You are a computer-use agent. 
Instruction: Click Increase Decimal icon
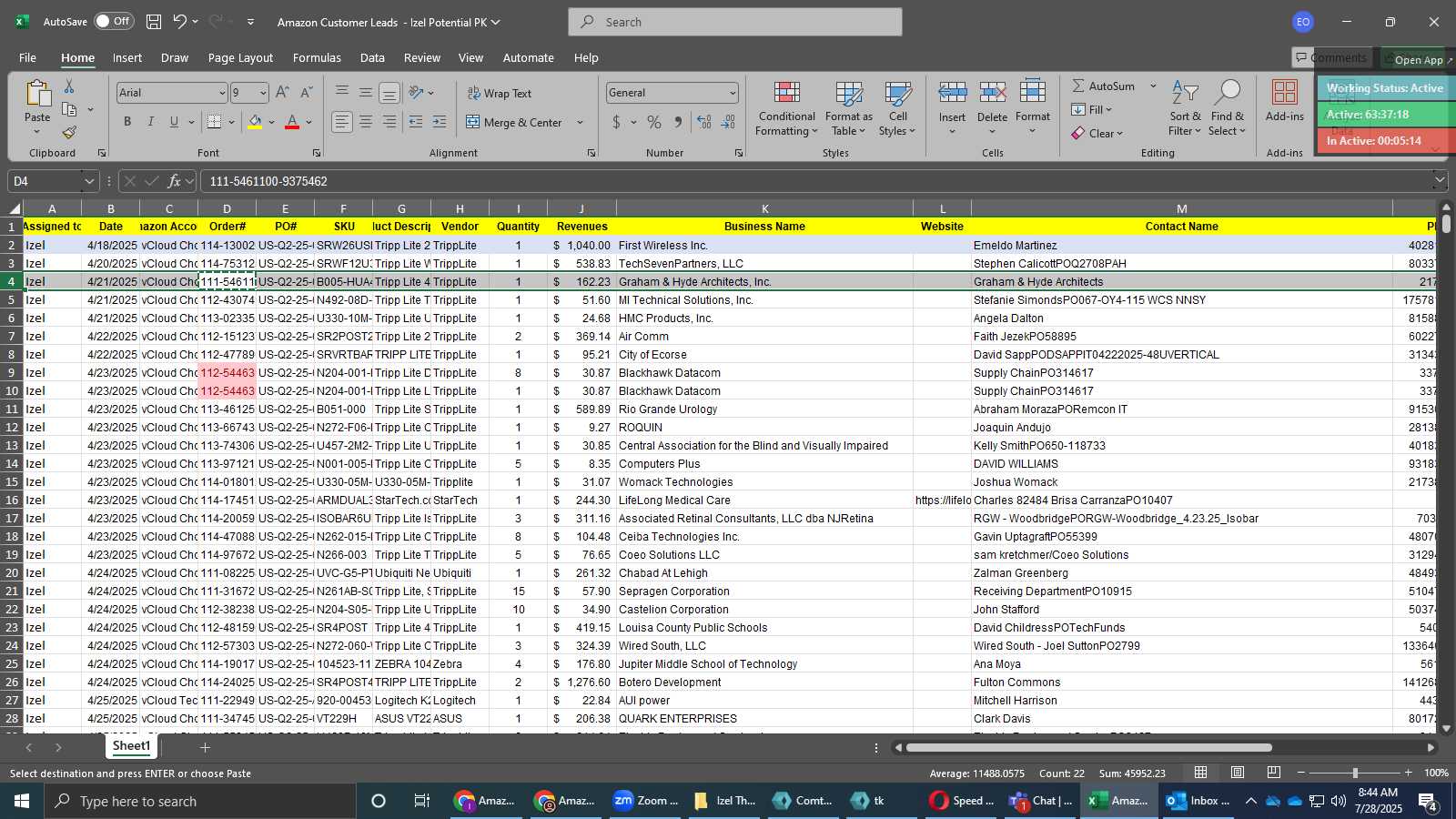[704, 122]
